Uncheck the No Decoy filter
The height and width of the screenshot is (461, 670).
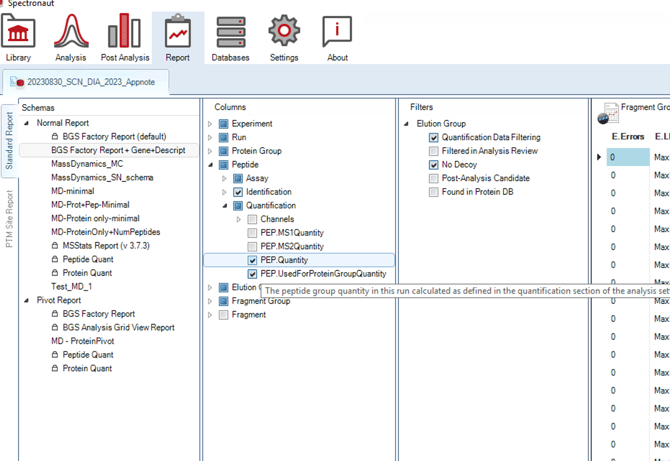[x=434, y=165]
